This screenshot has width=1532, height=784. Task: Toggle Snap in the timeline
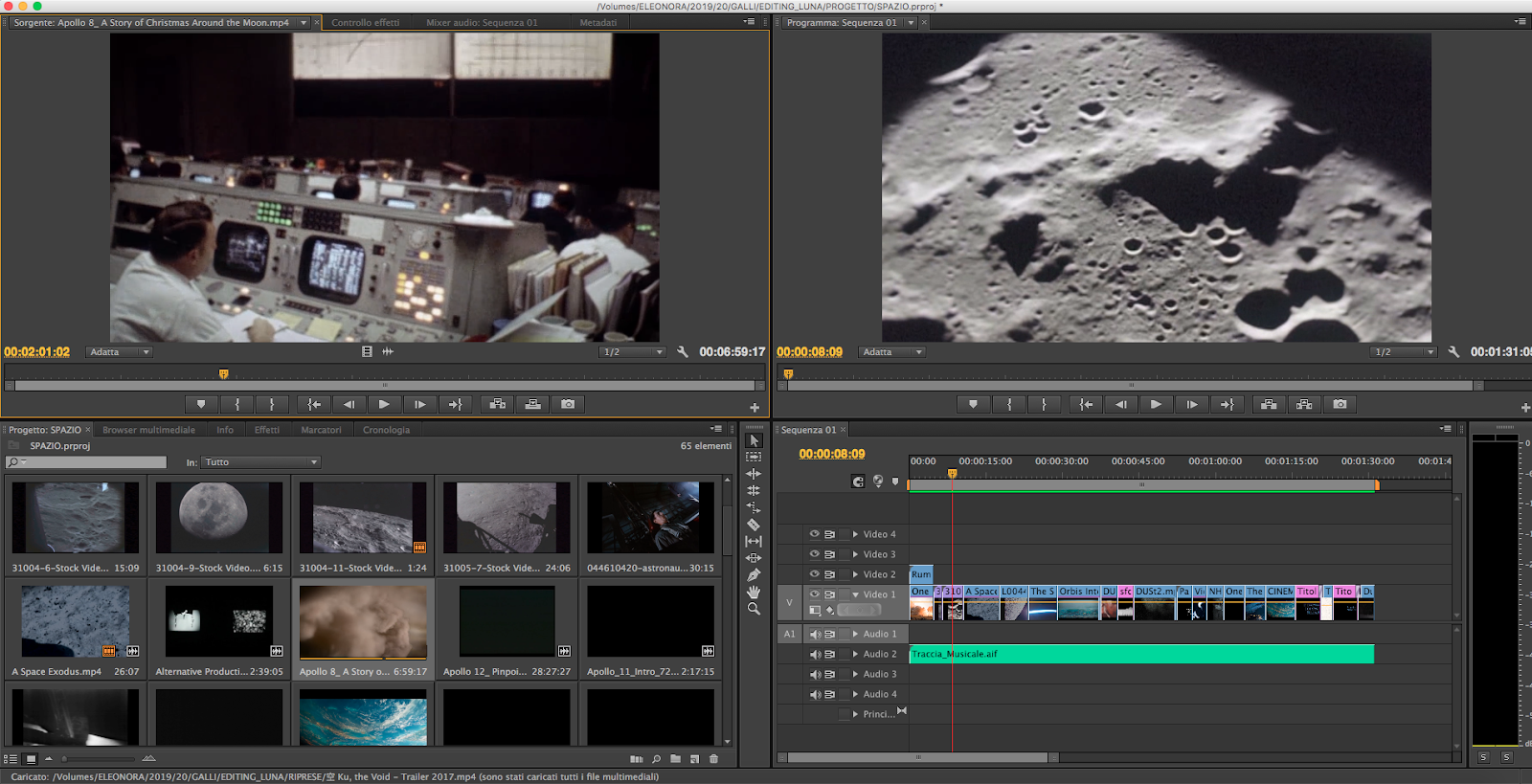(x=858, y=482)
